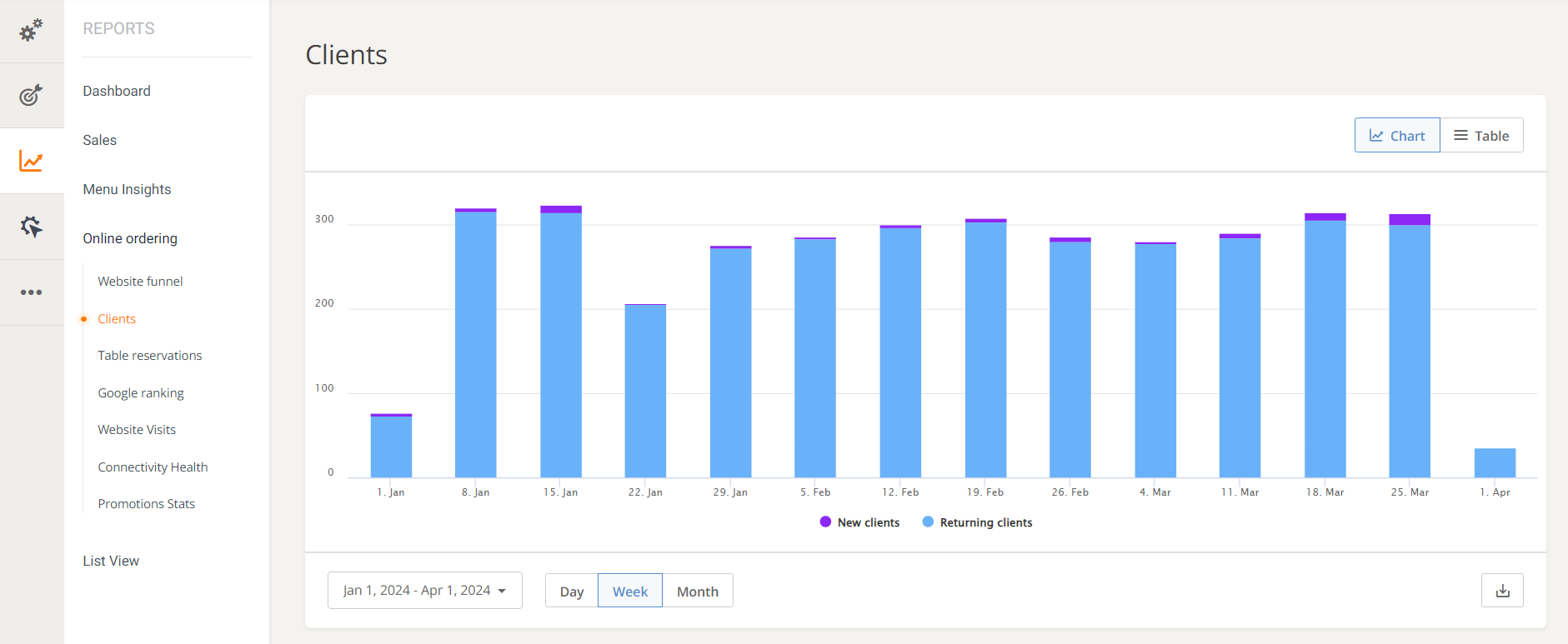Open the date range dropdown
1568x644 pixels.
424,591
